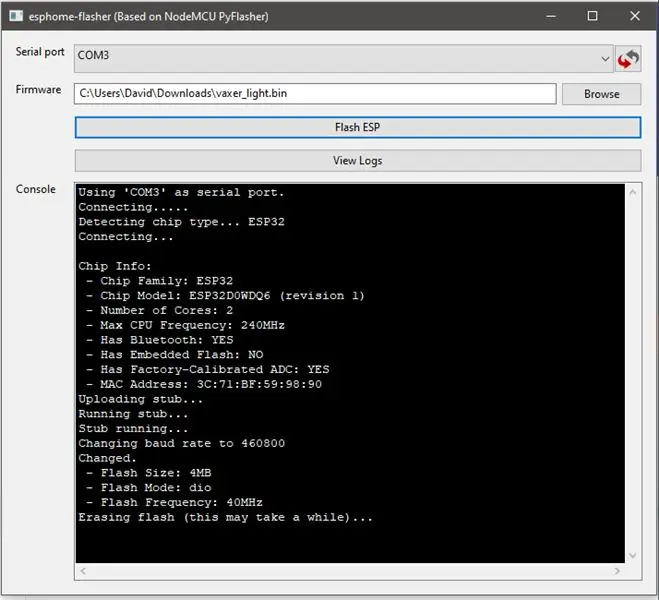Click the 'Has Bluetooth: YES' line
The width and height of the screenshot is (659, 600).
point(159,340)
